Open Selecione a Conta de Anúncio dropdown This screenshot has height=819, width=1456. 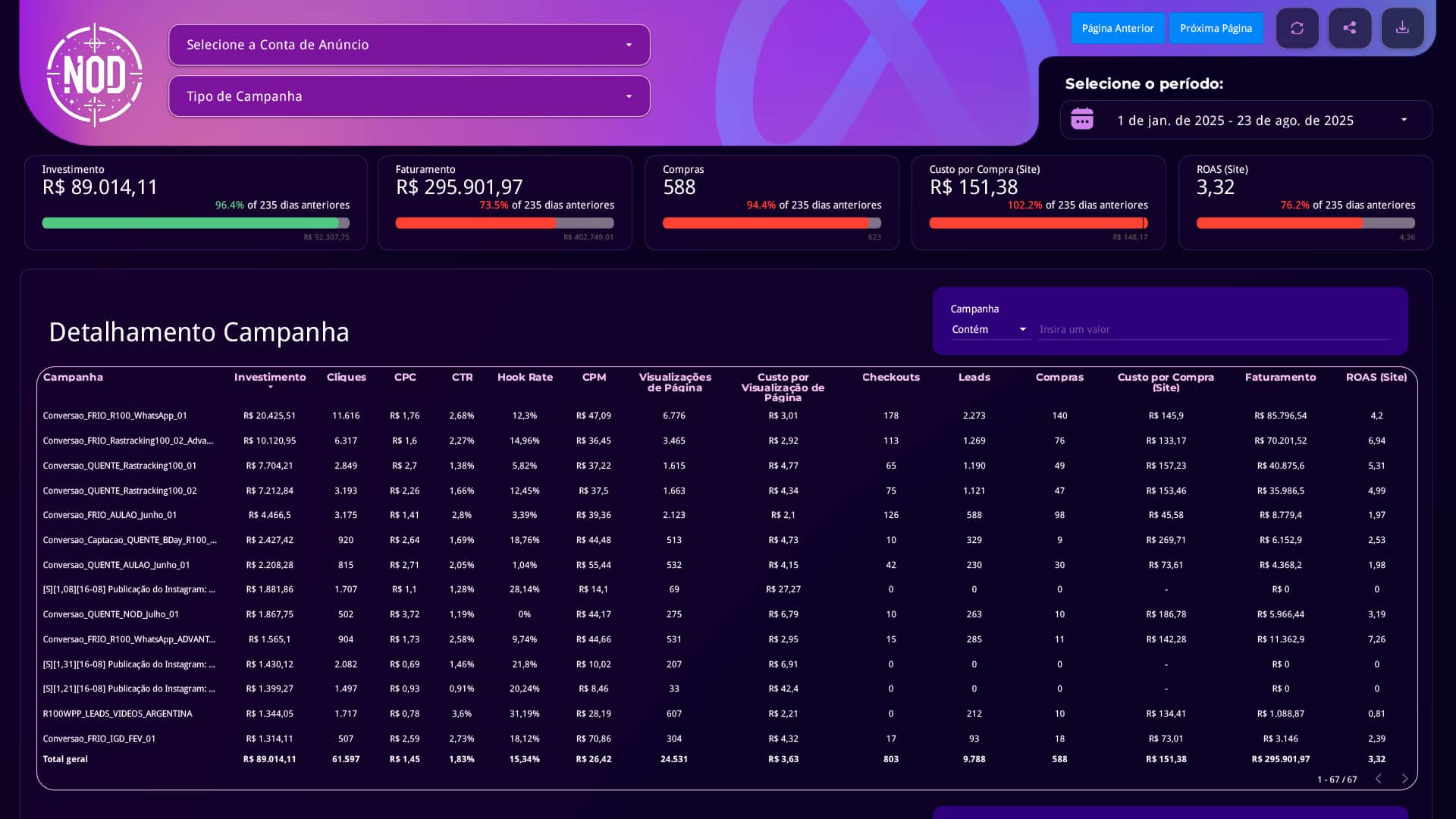409,45
